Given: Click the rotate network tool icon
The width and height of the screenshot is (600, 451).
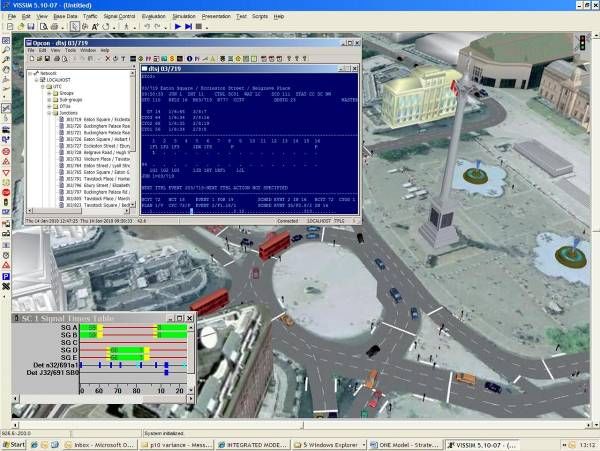Looking at the screenshot, I should [x=106, y=26].
